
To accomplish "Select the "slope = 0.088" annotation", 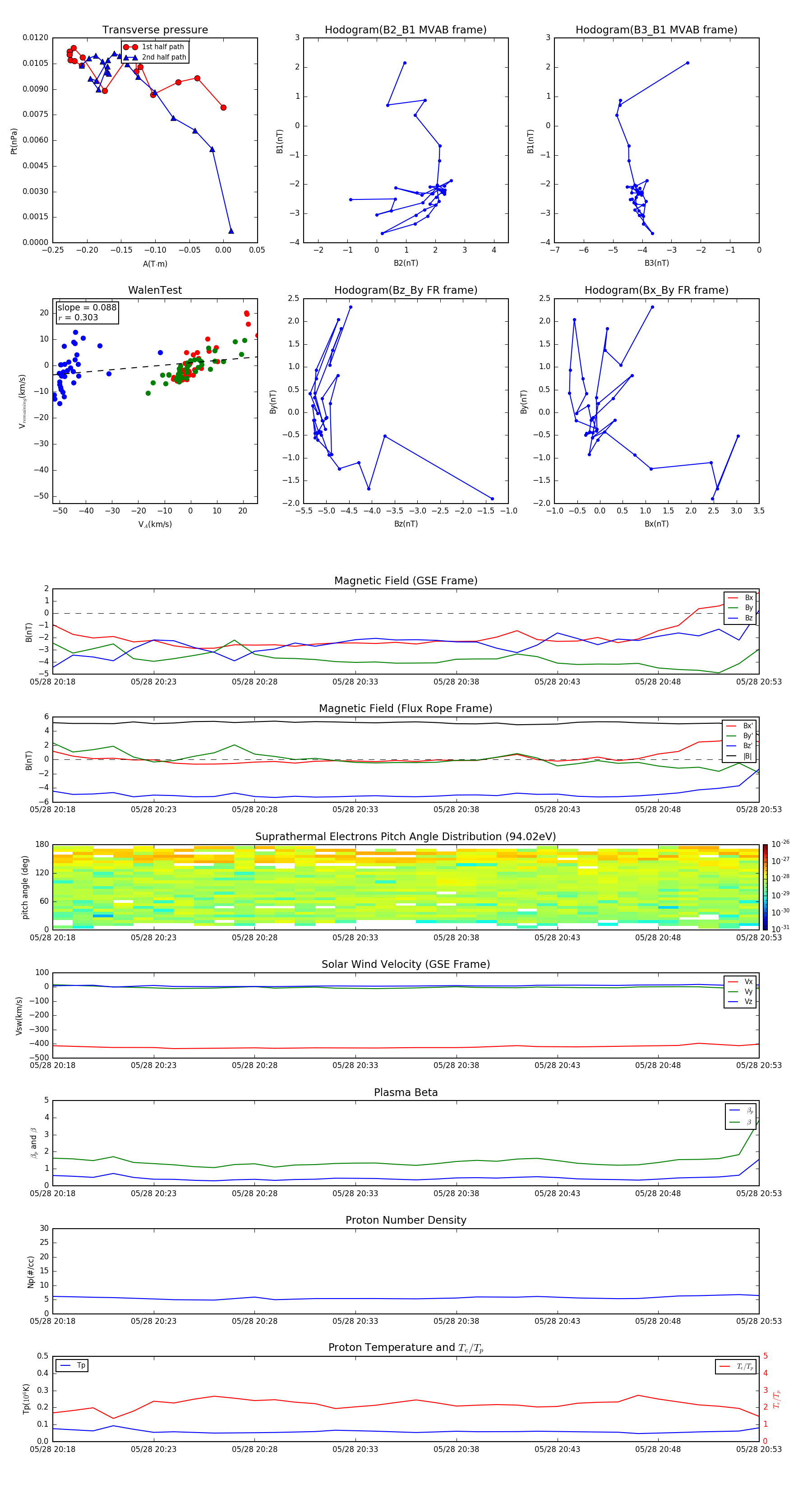I will (x=87, y=308).
